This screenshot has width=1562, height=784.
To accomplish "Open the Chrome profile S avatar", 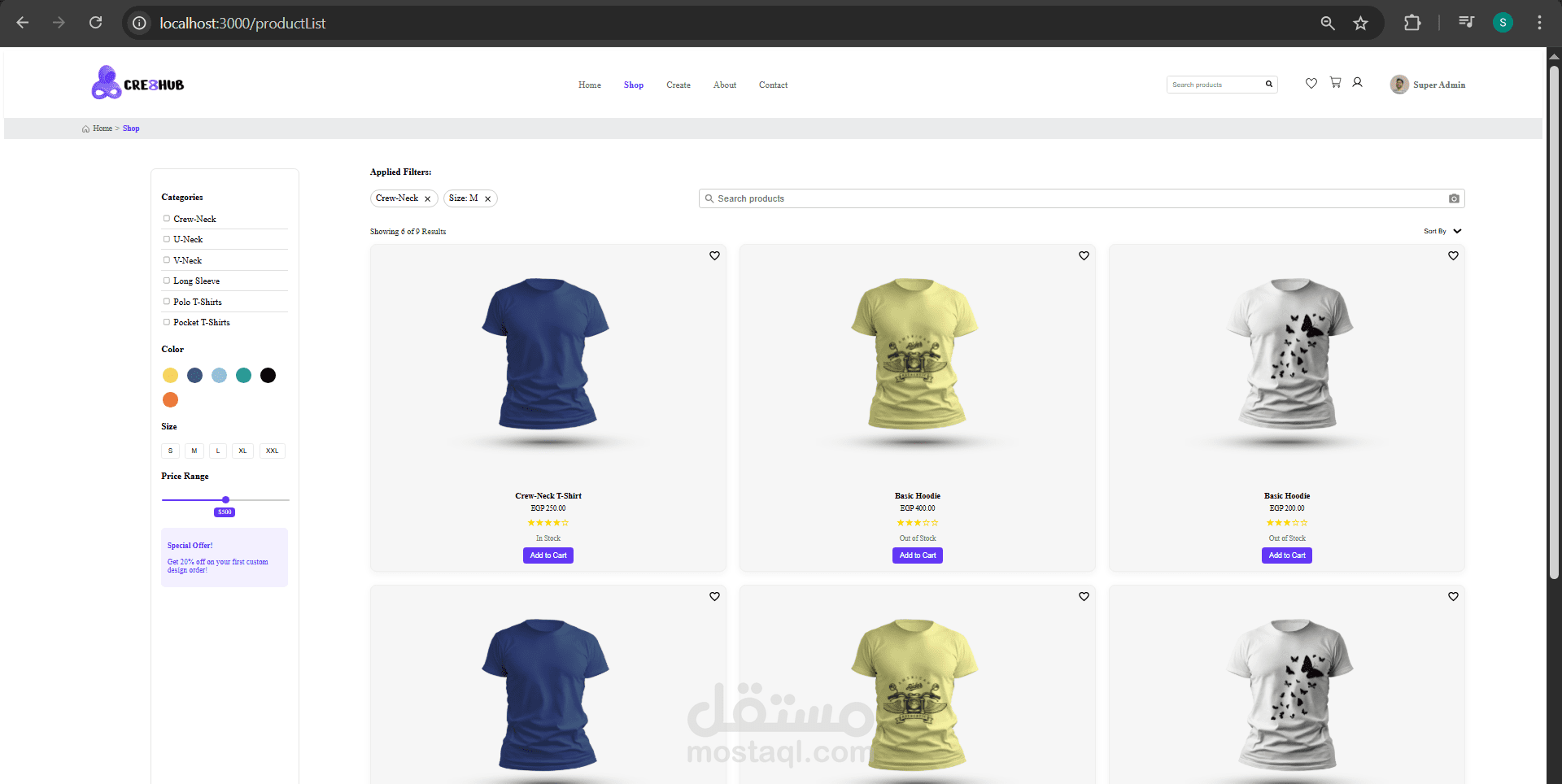I will [1503, 23].
